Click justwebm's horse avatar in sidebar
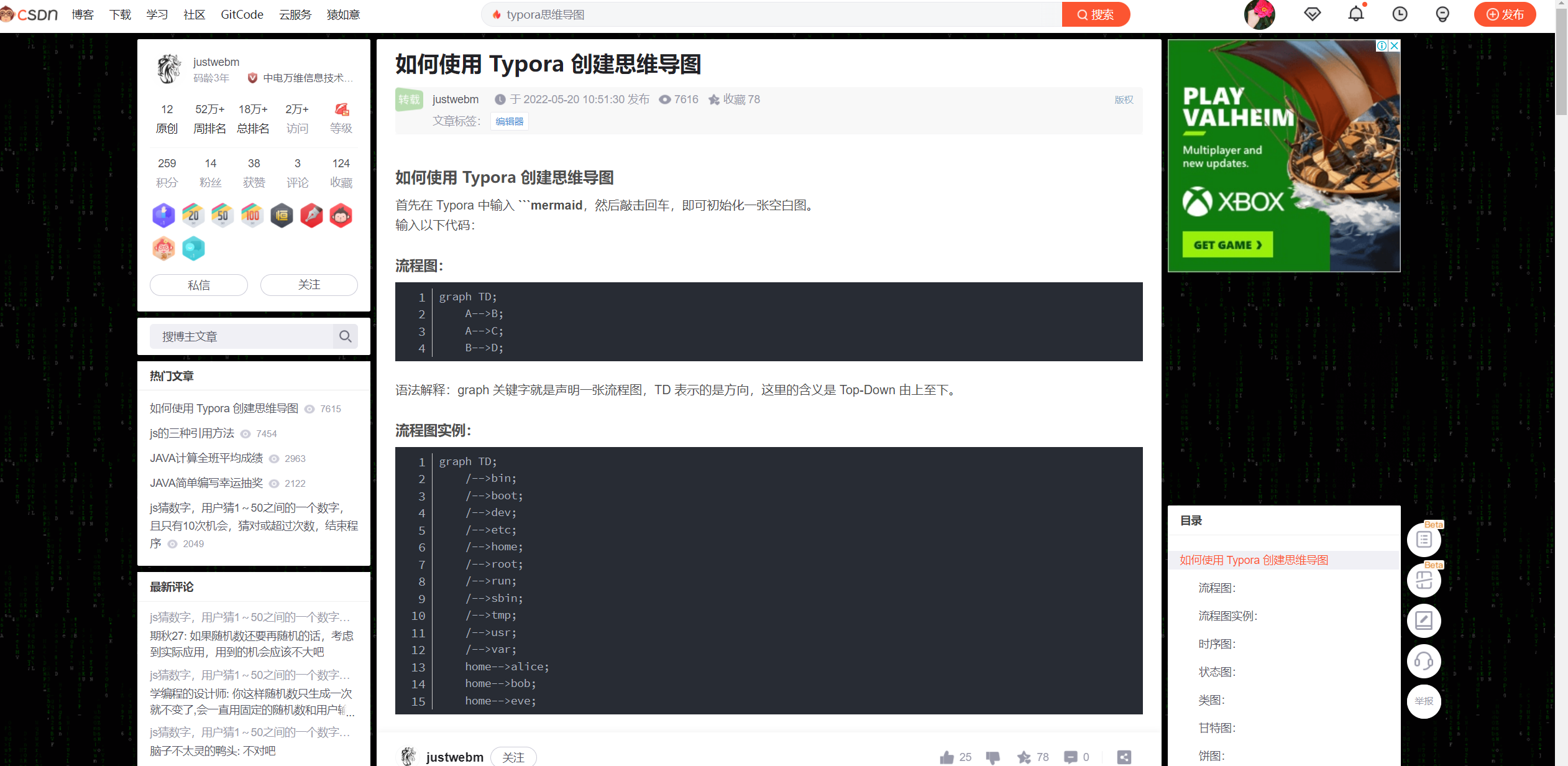 click(168, 69)
